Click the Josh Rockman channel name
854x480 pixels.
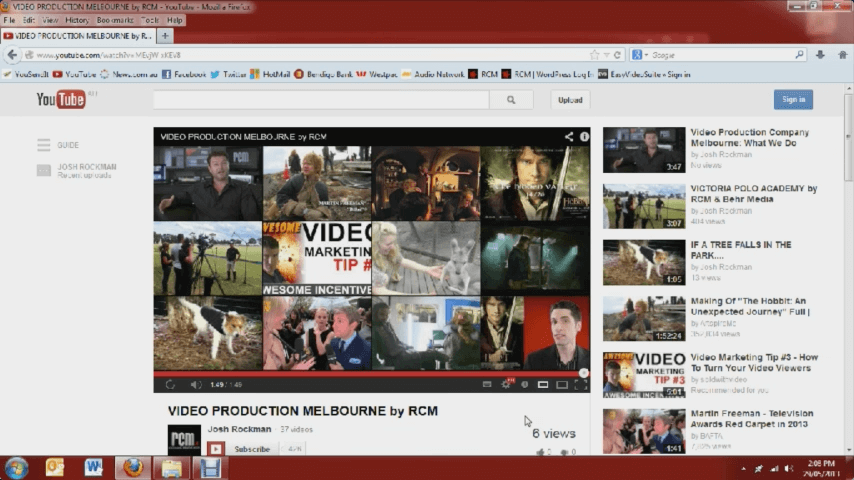point(239,429)
